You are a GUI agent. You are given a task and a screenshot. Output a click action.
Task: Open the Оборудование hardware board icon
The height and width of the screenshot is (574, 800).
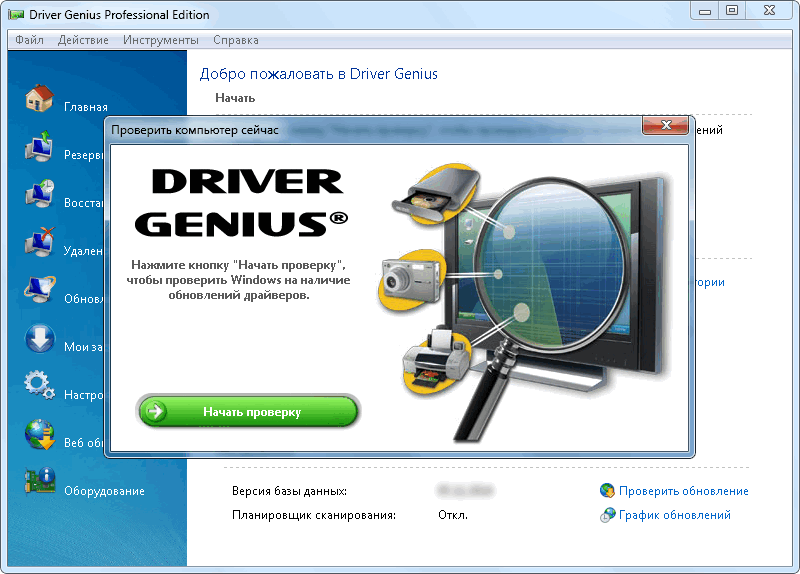[x=40, y=481]
